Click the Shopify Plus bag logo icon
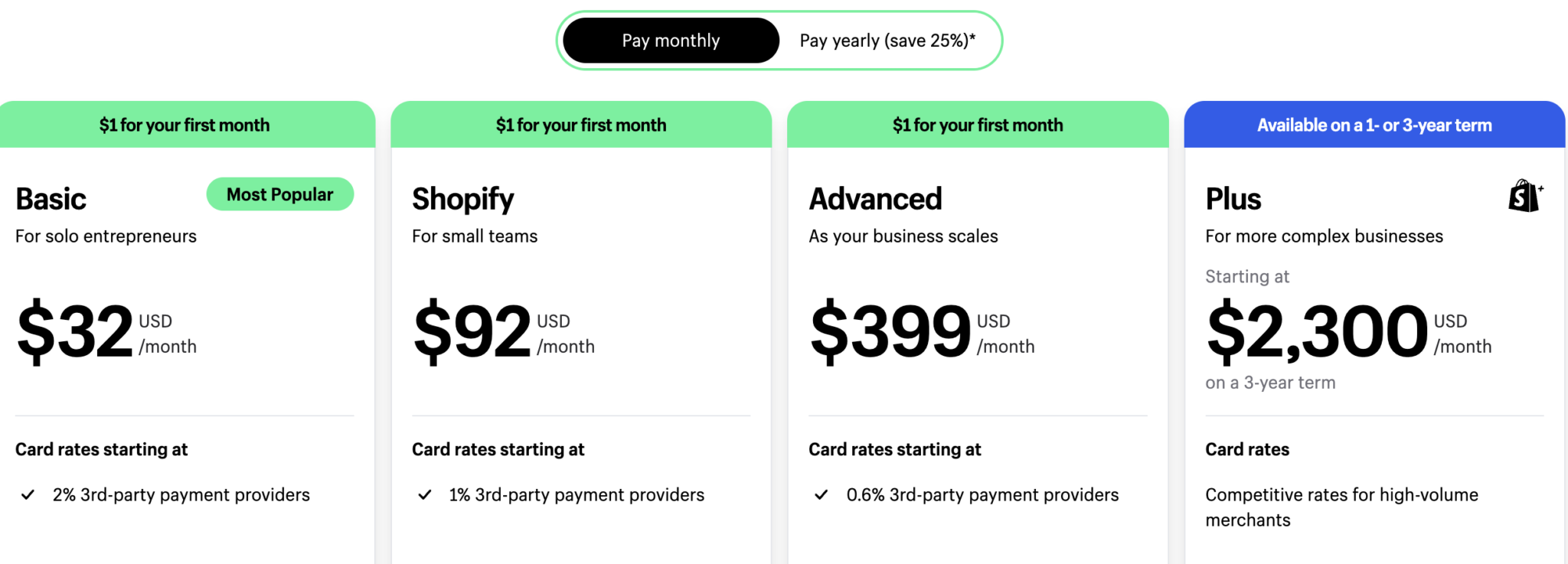1568x564 pixels. click(x=1524, y=196)
